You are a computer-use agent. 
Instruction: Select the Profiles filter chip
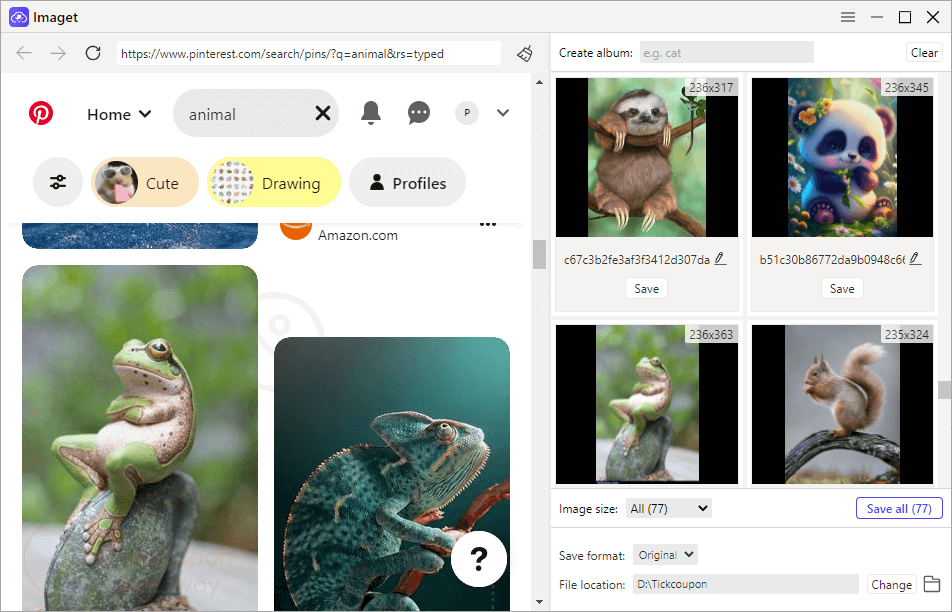[407, 182]
